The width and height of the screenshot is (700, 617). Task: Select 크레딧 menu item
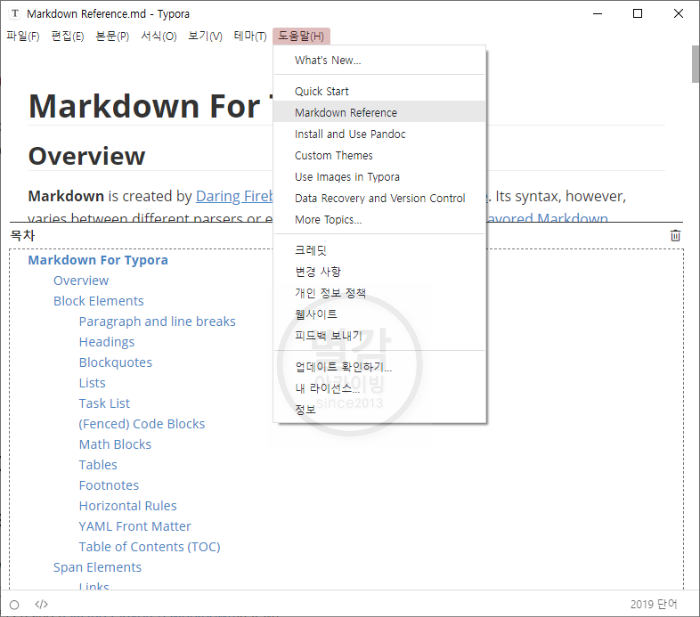point(379,250)
